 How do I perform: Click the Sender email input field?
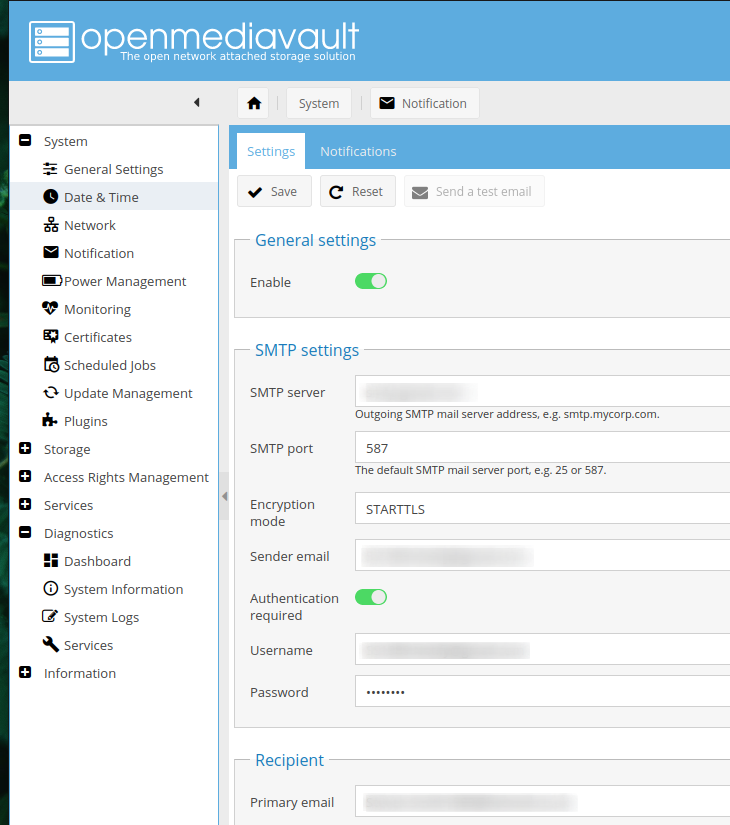[542, 556]
